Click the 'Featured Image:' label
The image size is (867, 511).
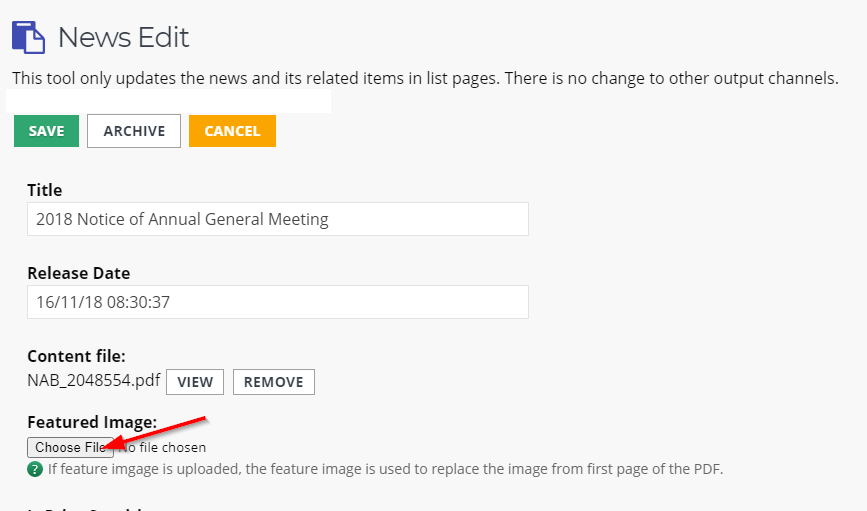coord(92,422)
